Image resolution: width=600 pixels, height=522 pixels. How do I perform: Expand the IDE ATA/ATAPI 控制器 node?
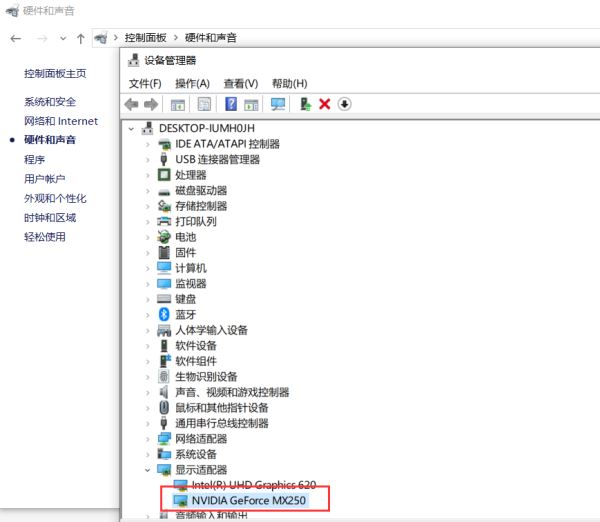click(148, 144)
